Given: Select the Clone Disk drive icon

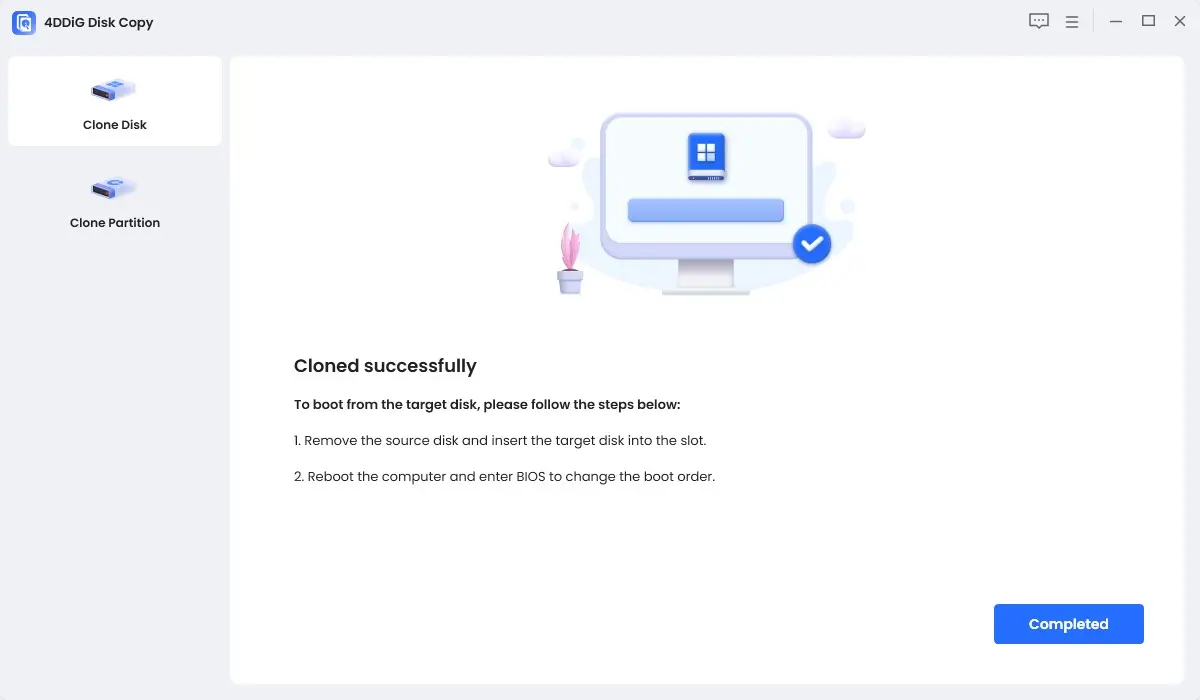Looking at the screenshot, I should [x=114, y=89].
